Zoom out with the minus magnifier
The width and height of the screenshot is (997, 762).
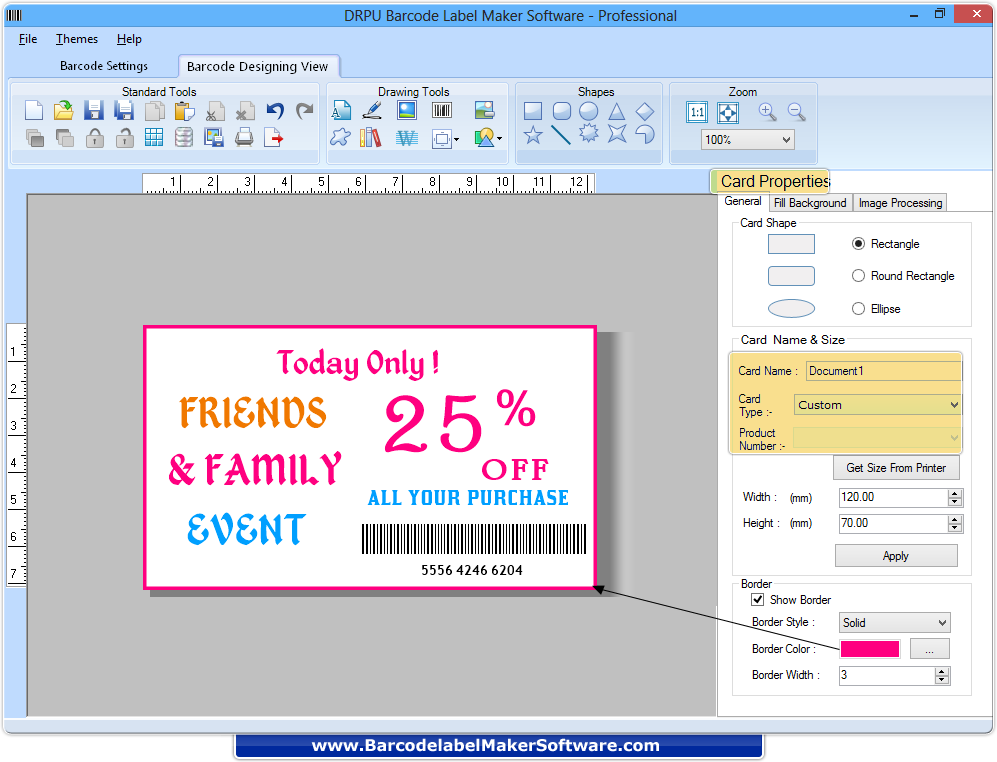point(797,112)
